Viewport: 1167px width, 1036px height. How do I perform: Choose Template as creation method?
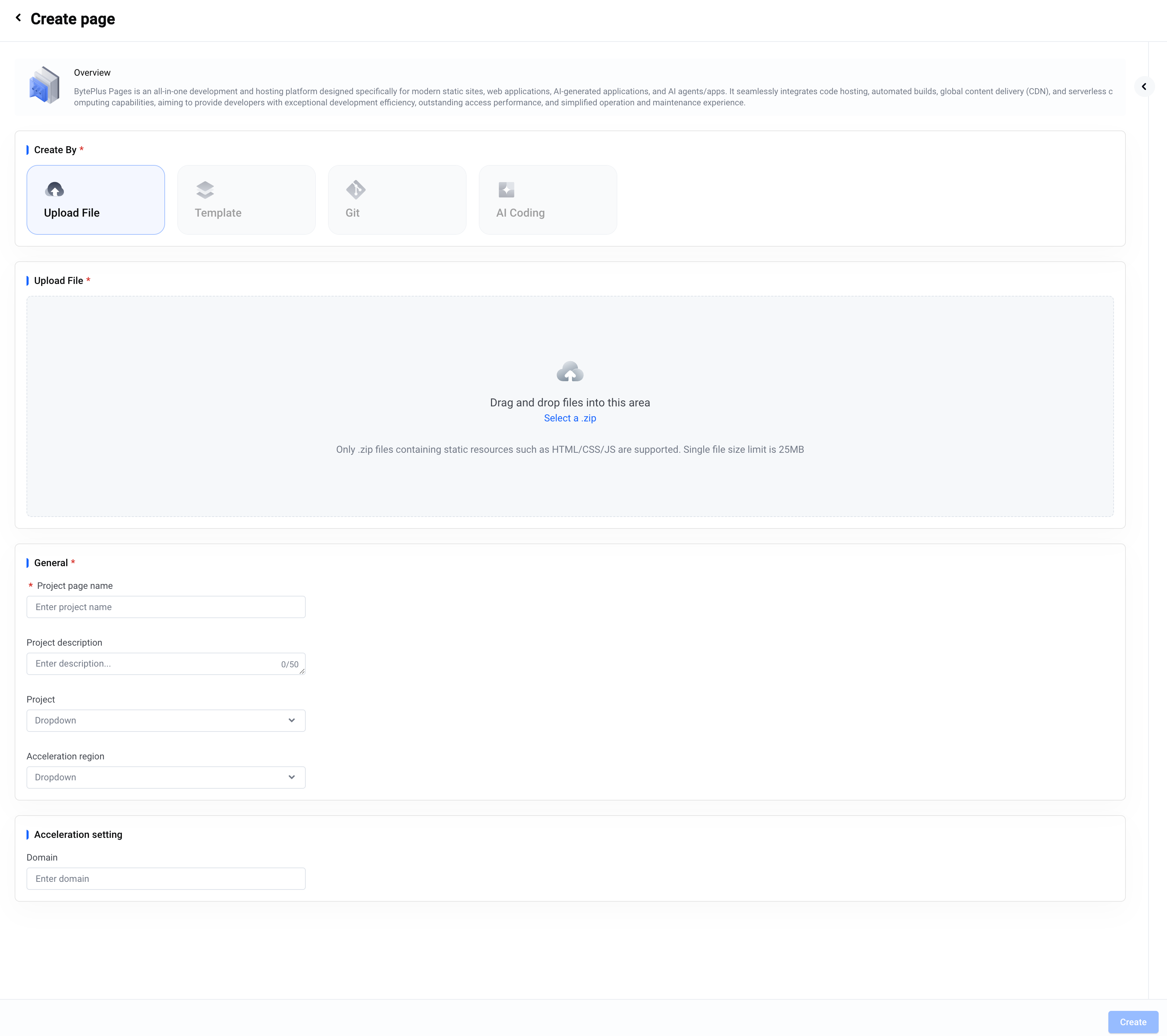point(246,200)
